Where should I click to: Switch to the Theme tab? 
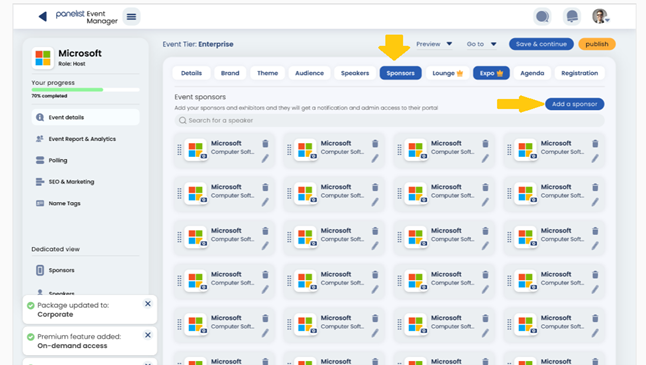click(x=267, y=73)
